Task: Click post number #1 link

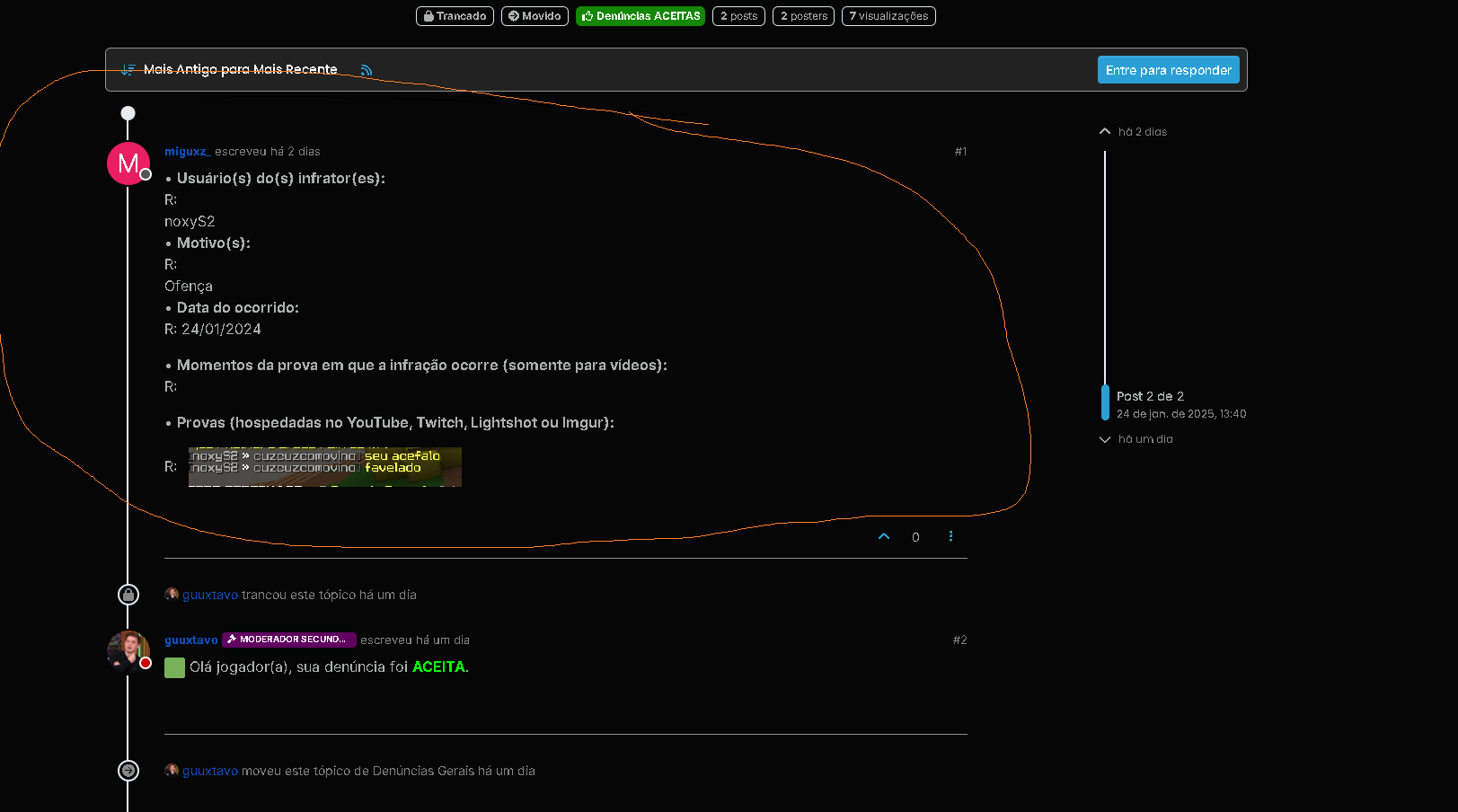Action: point(960,152)
